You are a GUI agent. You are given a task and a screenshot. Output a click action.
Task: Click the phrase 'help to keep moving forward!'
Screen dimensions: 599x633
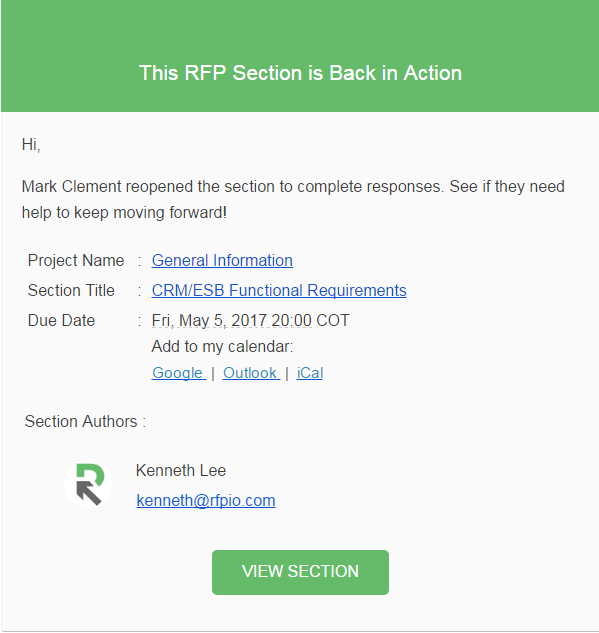click(124, 213)
